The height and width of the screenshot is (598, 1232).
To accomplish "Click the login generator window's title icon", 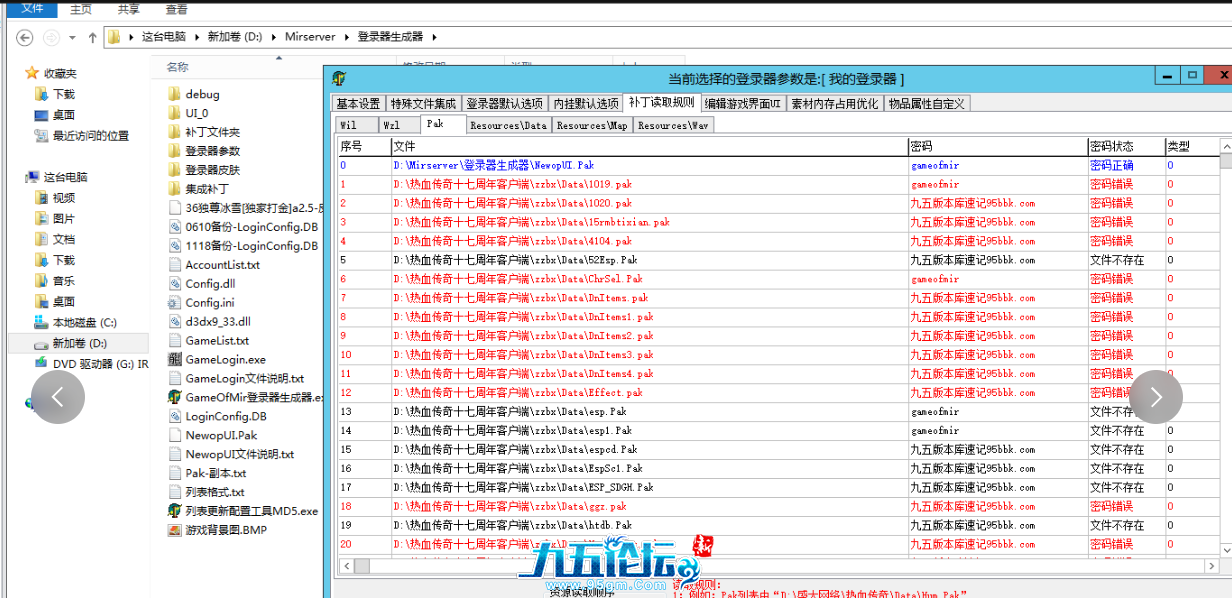I will 339,78.
